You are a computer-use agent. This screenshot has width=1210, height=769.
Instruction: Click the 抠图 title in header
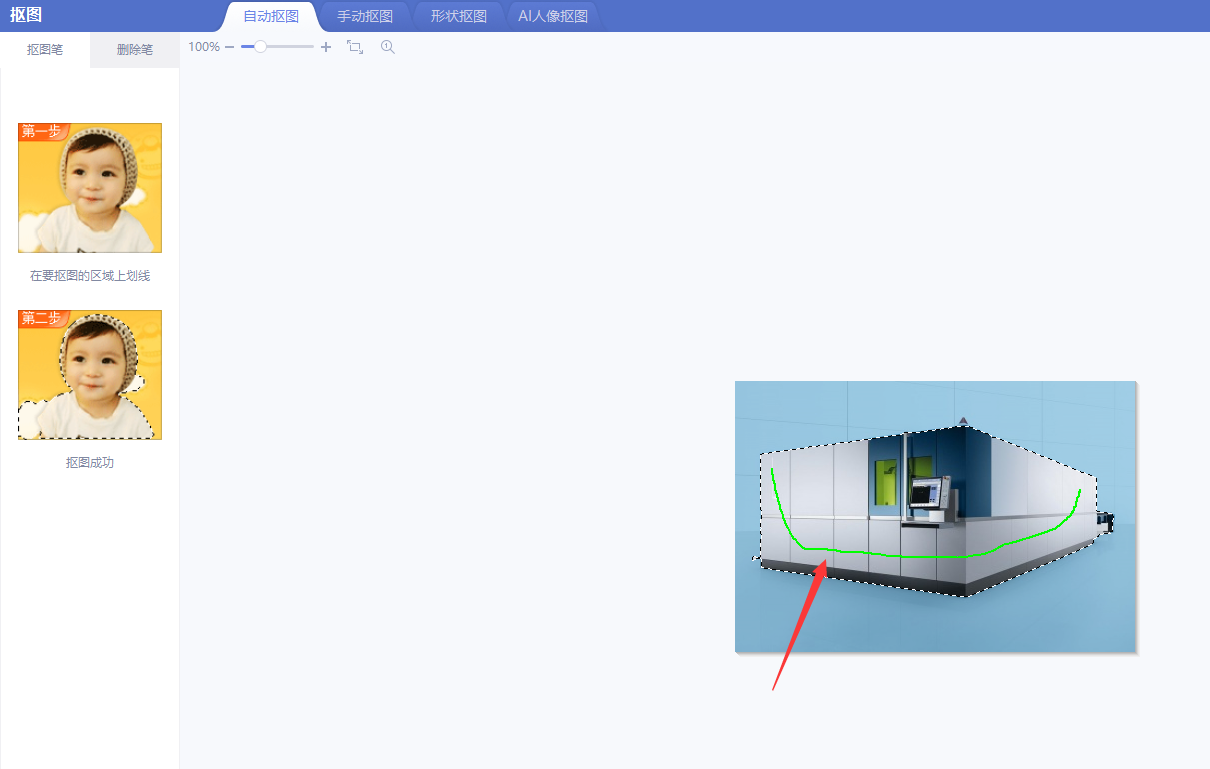tap(26, 16)
